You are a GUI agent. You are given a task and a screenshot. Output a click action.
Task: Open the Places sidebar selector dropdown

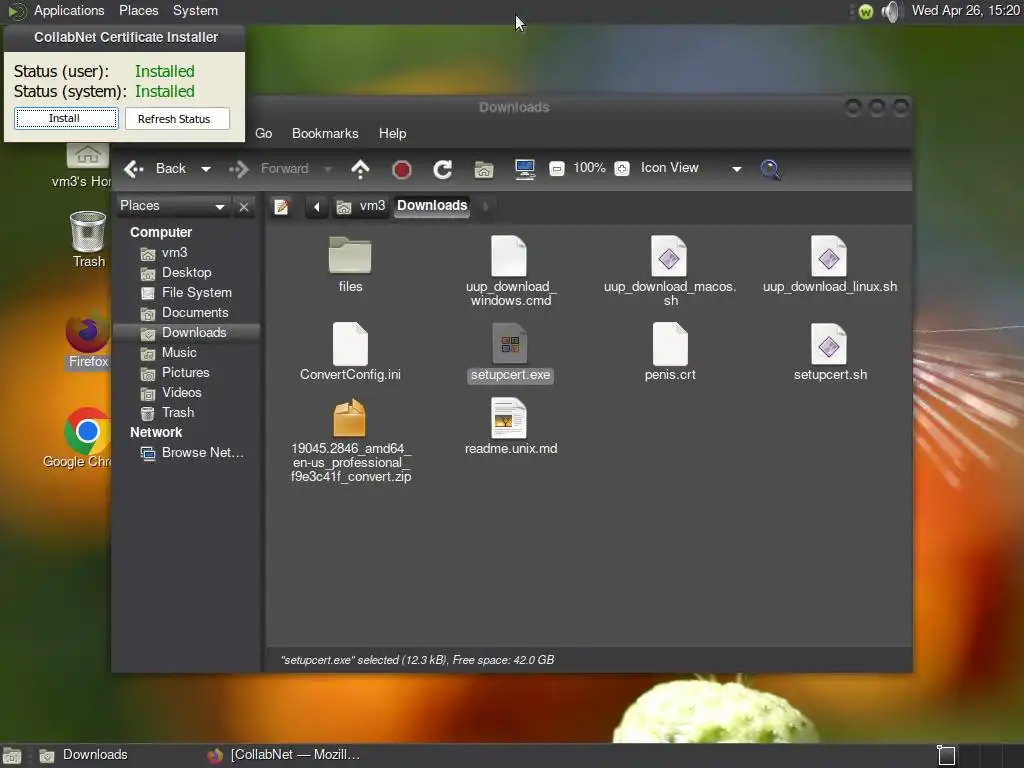click(x=172, y=206)
